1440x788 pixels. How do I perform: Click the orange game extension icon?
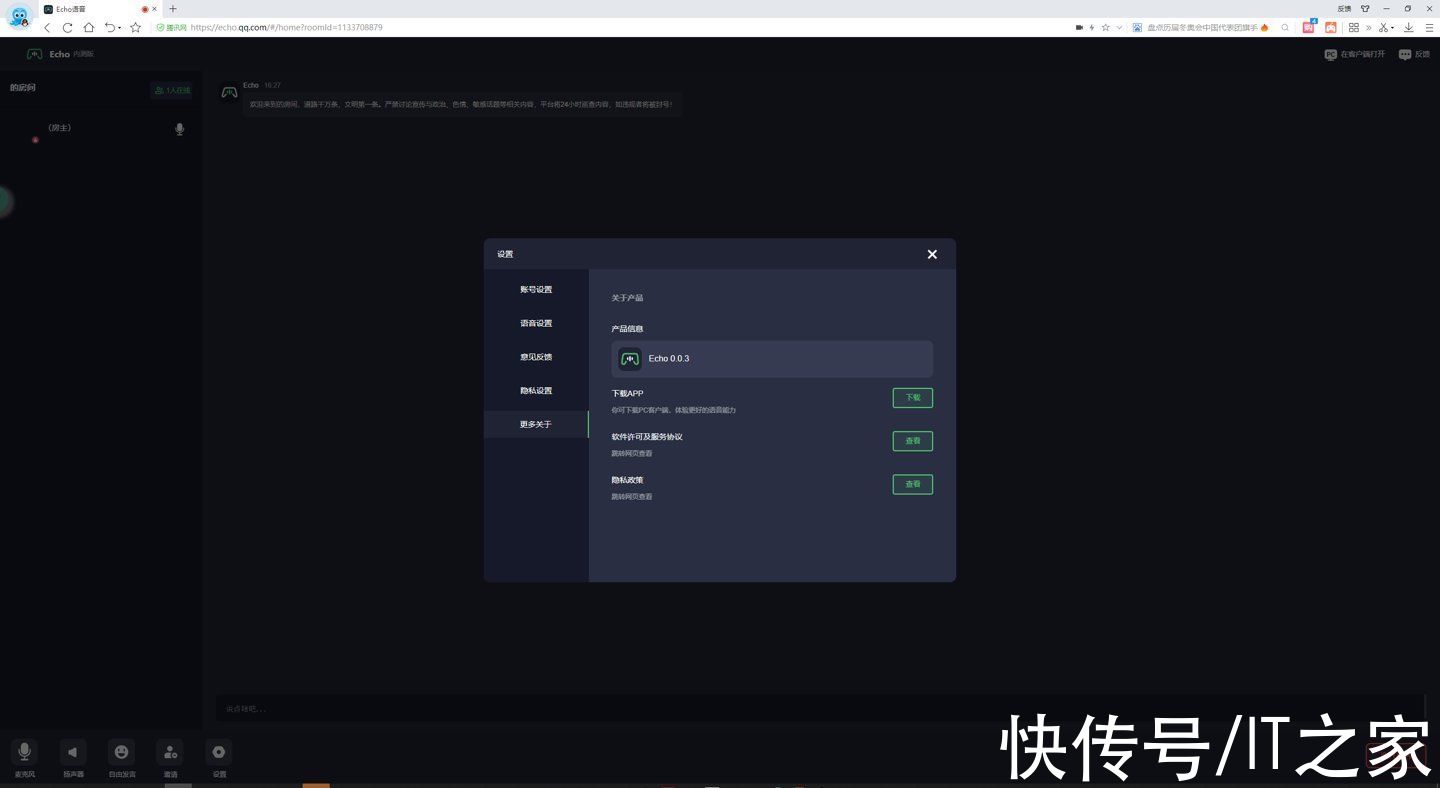(x=1331, y=27)
